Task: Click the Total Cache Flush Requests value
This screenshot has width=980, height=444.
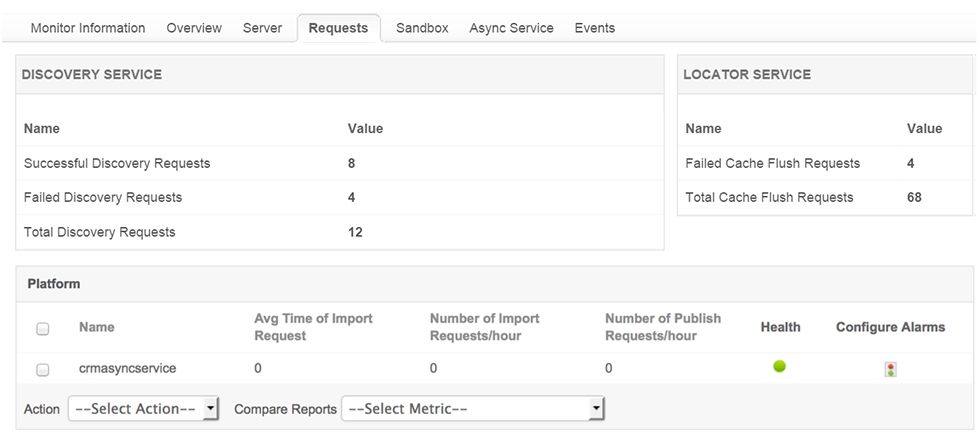Action: pos(914,197)
